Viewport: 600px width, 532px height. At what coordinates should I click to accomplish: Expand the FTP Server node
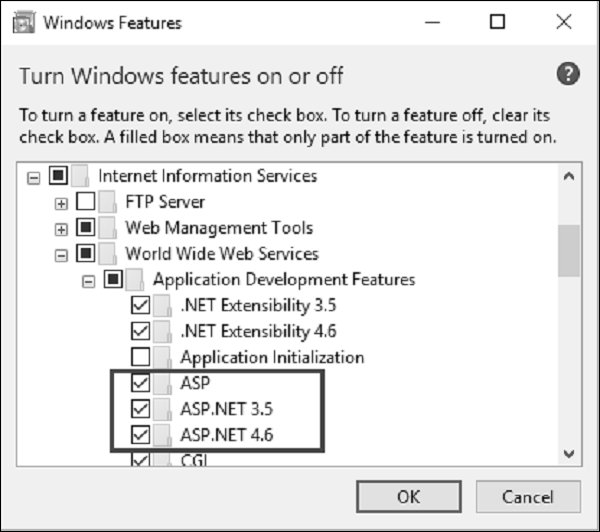pos(62,203)
